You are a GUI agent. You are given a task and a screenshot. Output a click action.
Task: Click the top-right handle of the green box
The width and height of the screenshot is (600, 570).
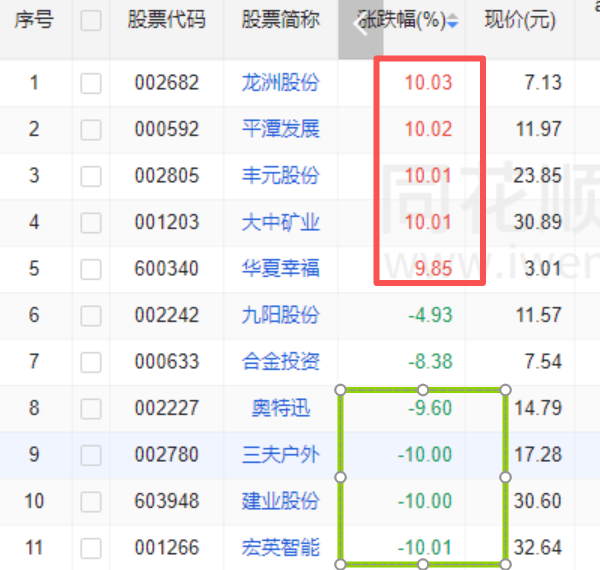click(504, 390)
